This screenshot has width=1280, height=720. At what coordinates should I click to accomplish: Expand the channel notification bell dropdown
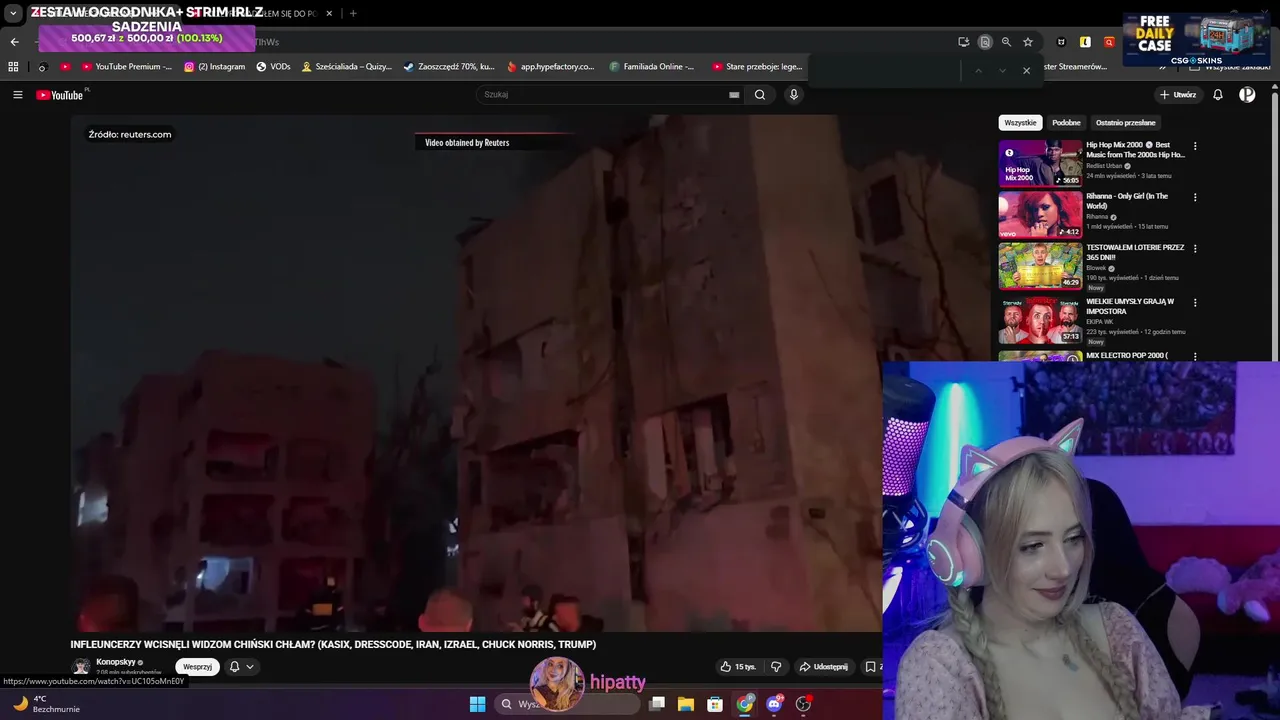(241, 667)
